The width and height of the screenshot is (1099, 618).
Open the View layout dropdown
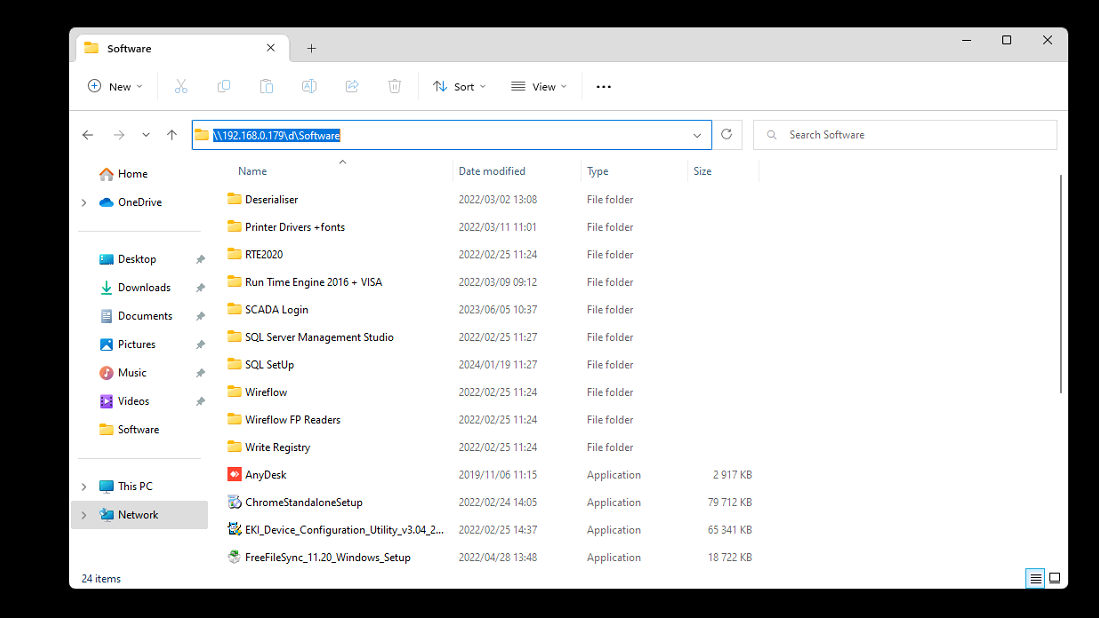(538, 86)
